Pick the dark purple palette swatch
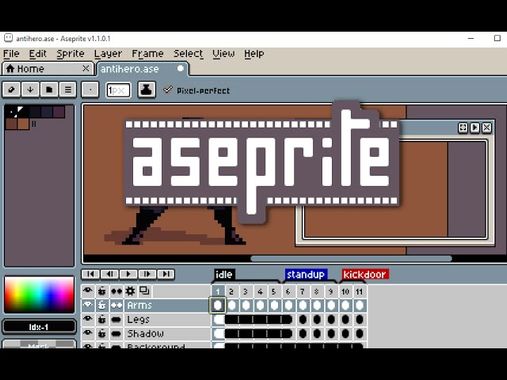507x380 pixels. [59, 112]
